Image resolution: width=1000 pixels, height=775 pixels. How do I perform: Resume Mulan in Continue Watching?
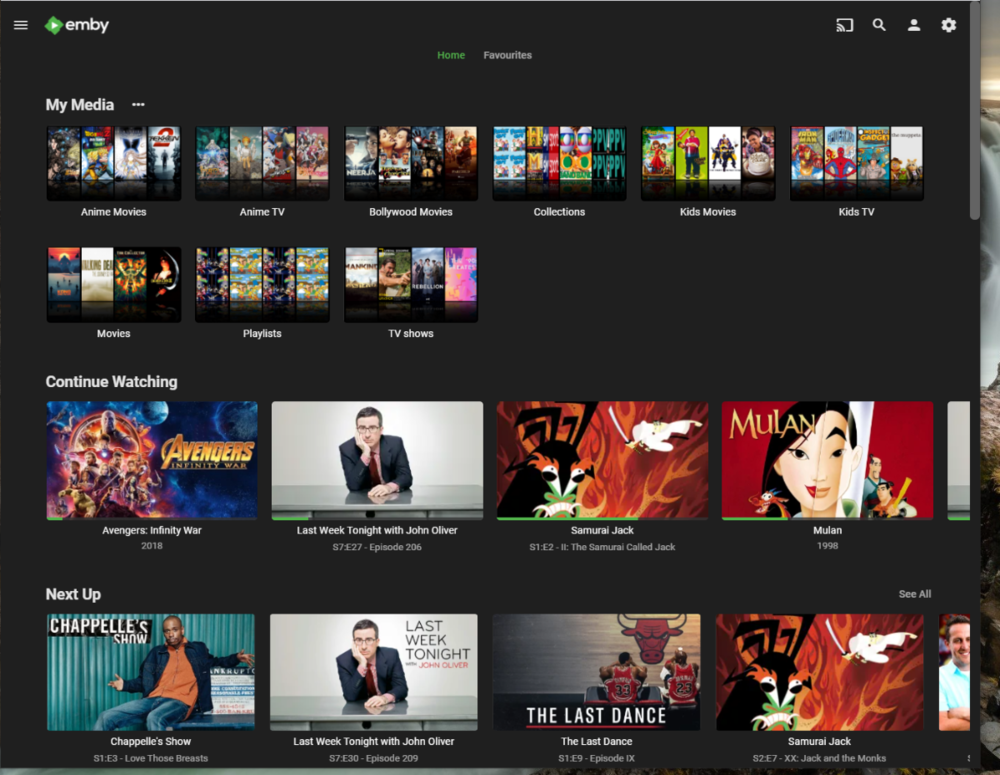[x=827, y=460]
